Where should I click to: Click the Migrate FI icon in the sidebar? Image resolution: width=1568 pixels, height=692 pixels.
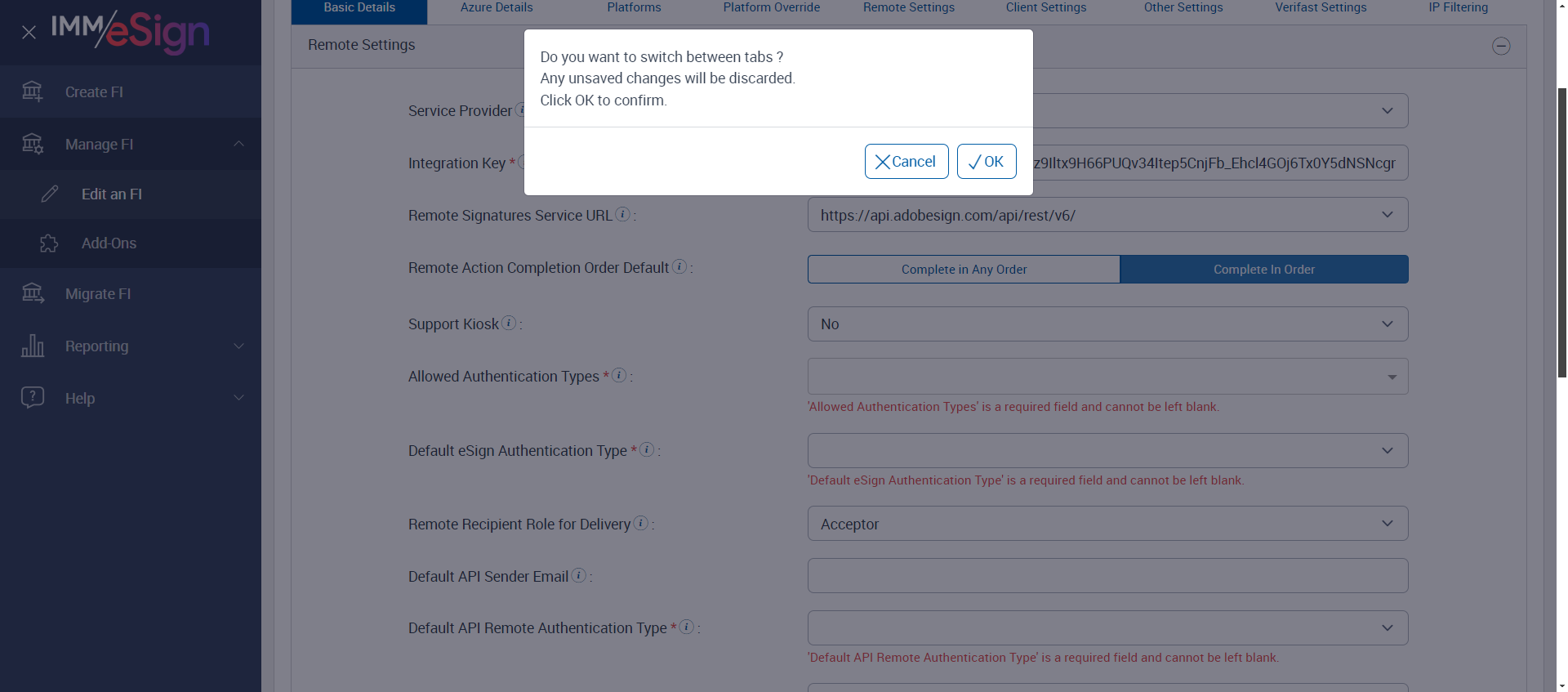33,293
